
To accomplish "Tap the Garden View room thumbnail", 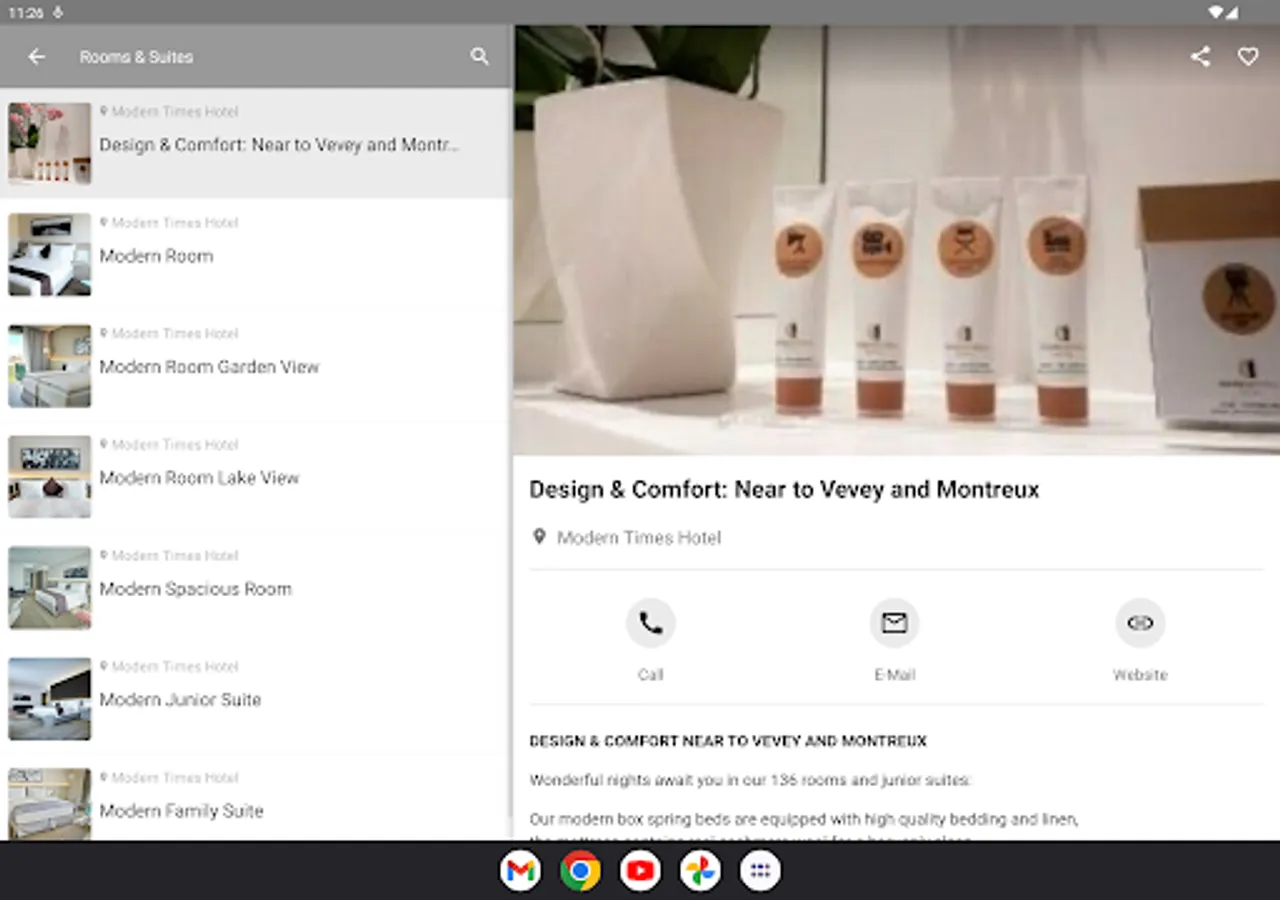I will [x=50, y=365].
